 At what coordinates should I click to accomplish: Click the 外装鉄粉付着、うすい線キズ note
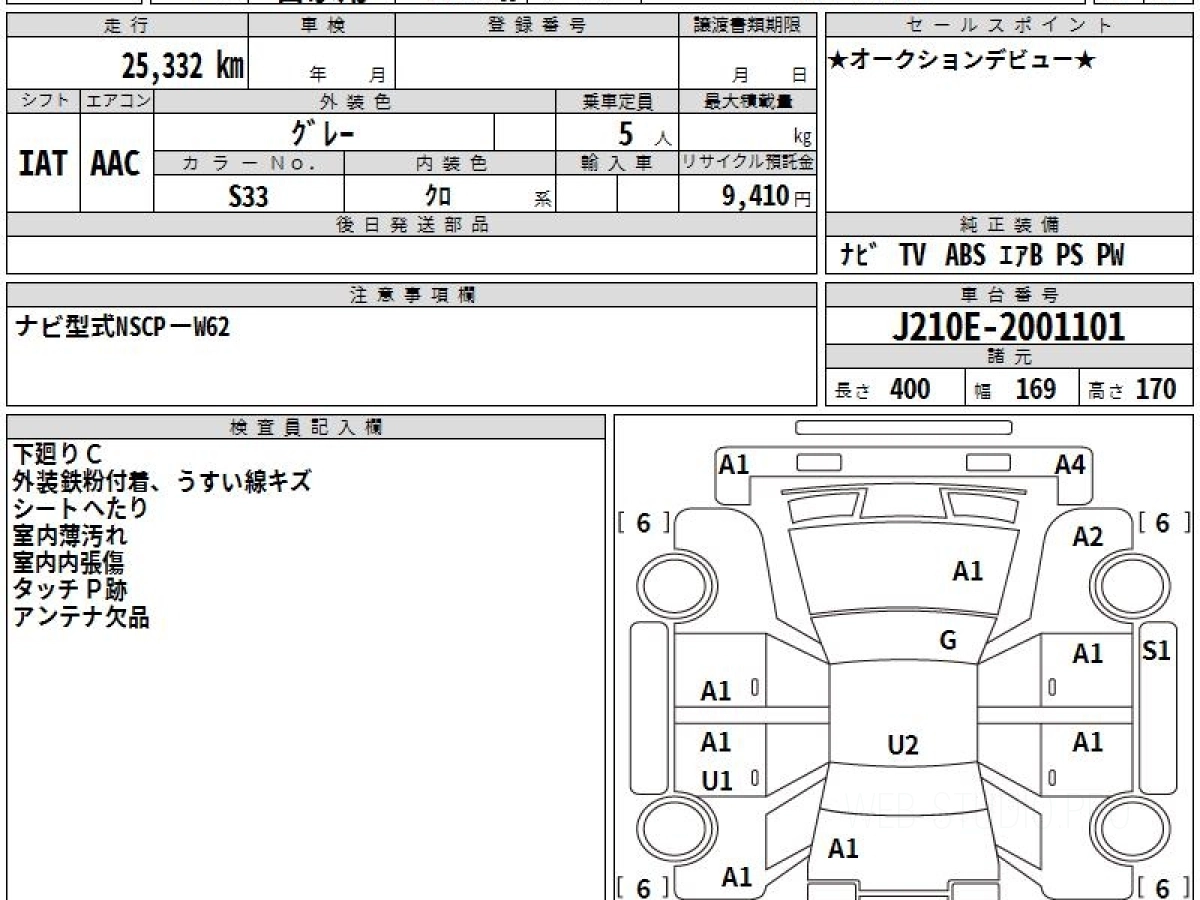click(162, 481)
